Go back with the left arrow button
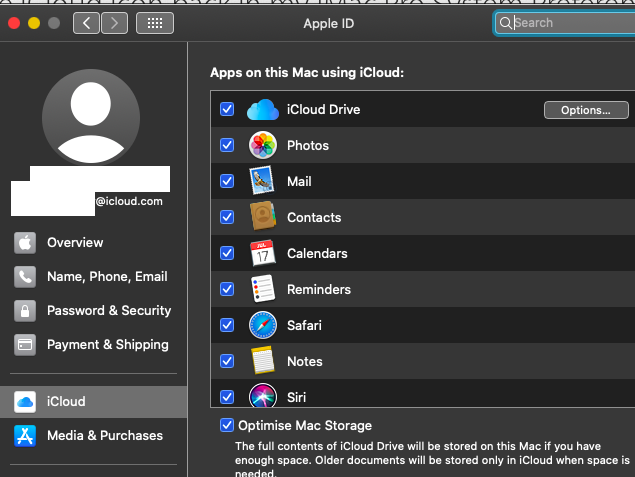This screenshot has height=477, width=635. coord(86,23)
